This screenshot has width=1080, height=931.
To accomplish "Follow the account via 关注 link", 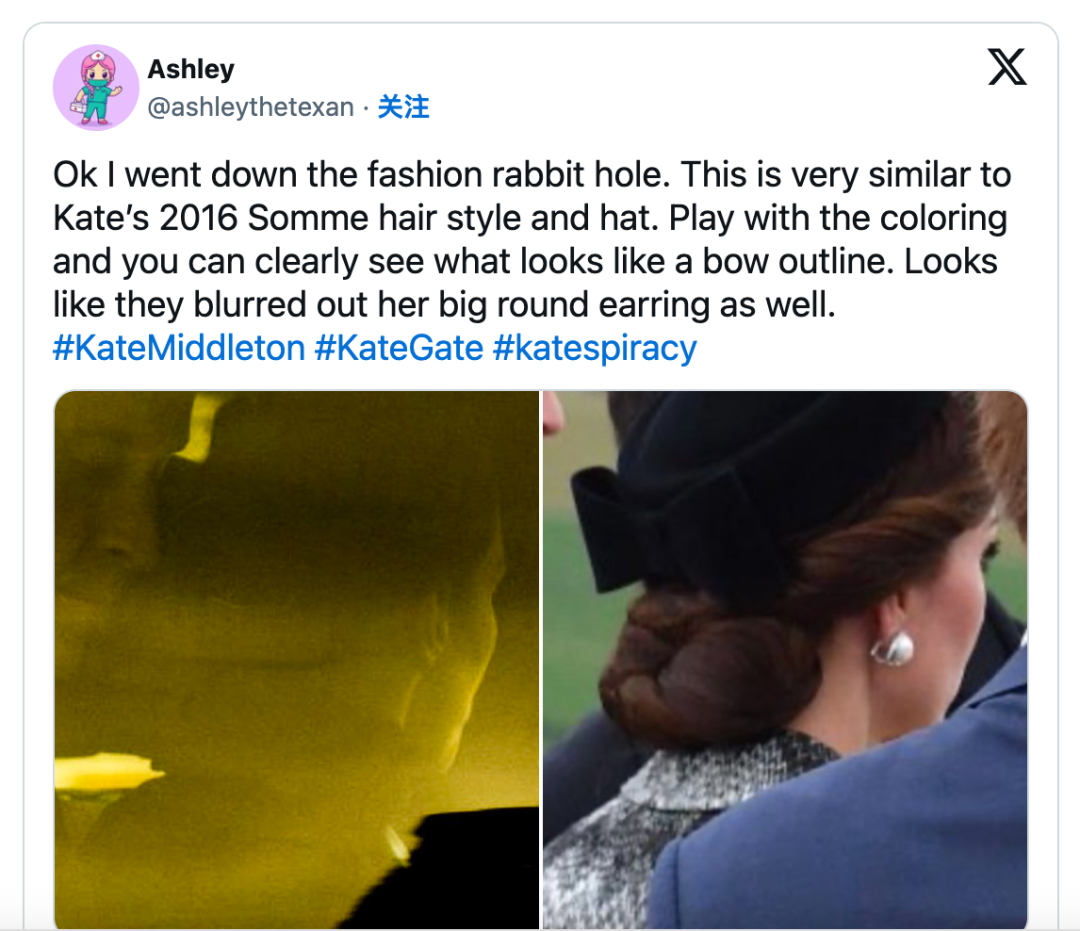I will (x=404, y=107).
